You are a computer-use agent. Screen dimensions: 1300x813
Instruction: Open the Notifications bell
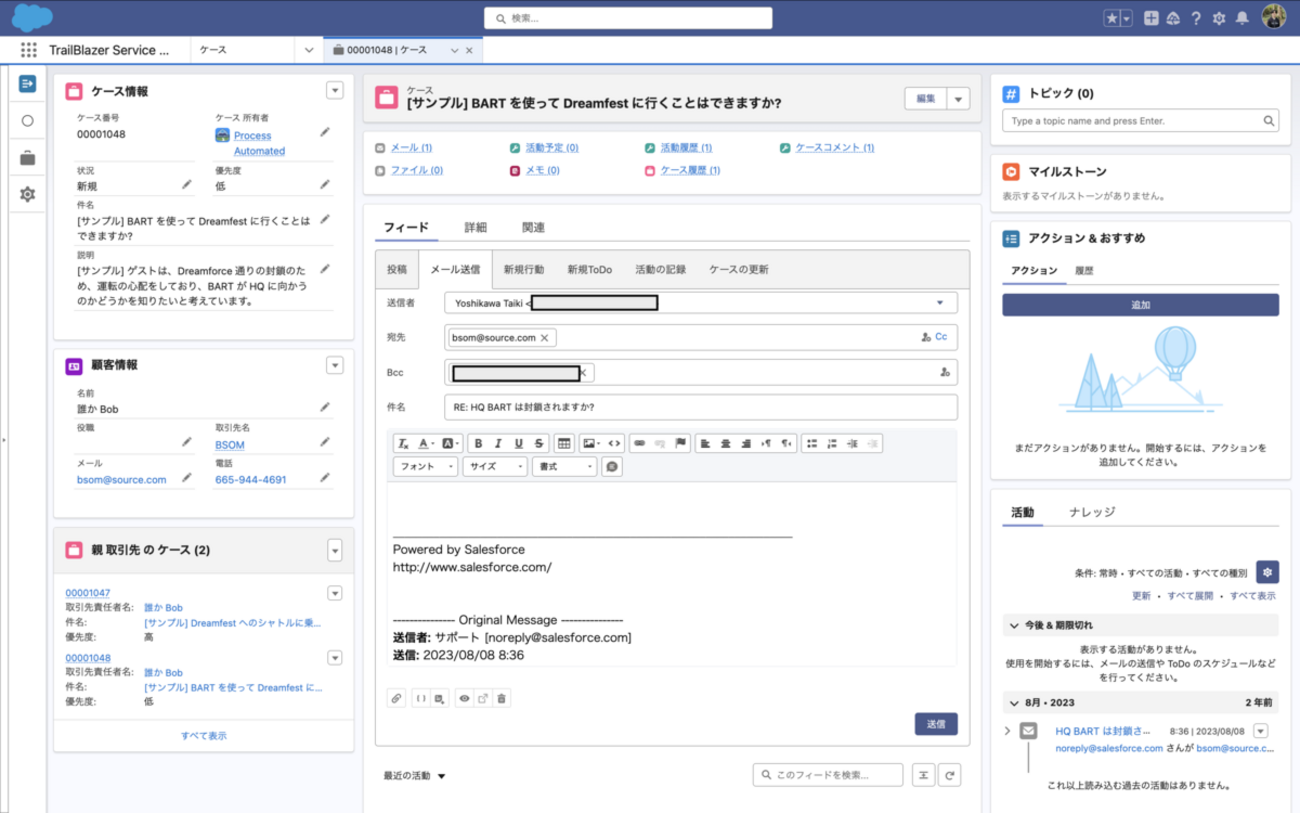1242,18
